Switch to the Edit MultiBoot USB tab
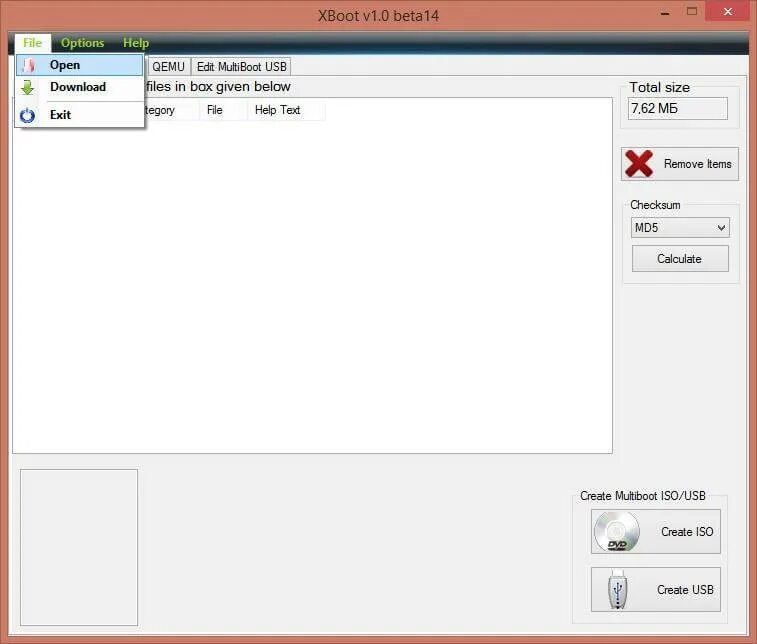The height and width of the screenshot is (644, 757). 241,67
